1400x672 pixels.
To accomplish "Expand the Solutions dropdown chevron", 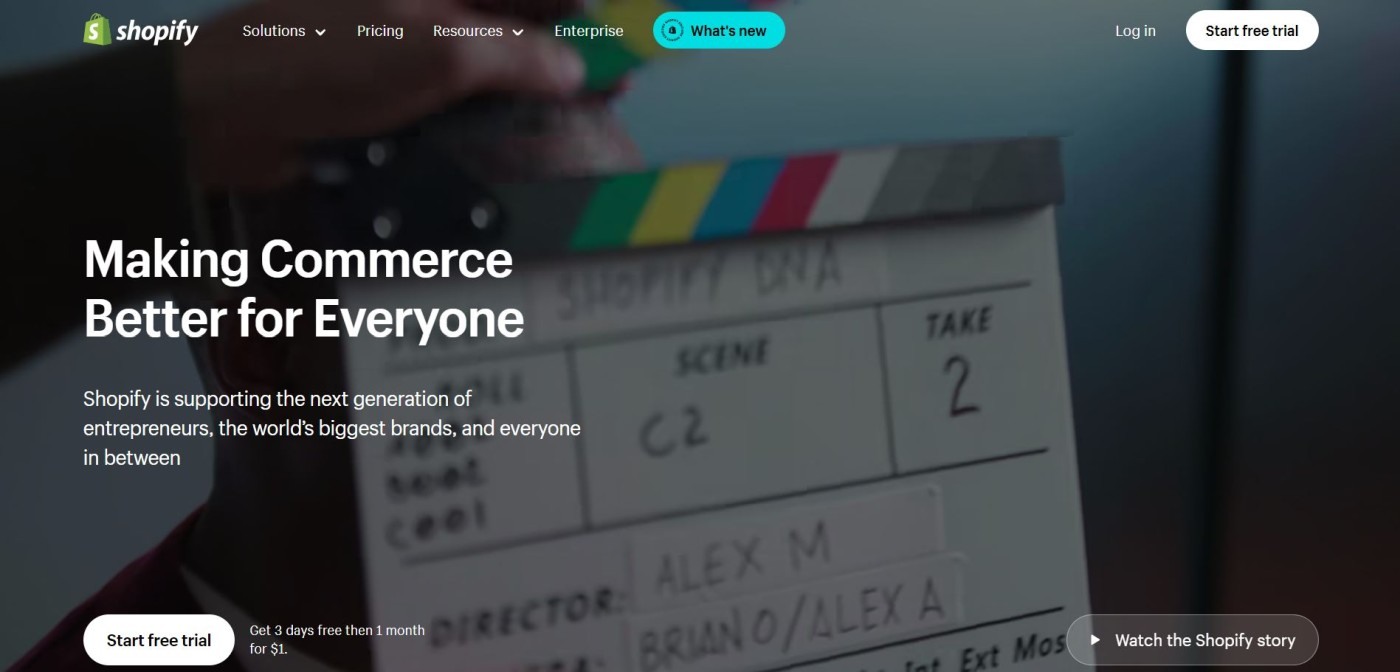I will coord(321,32).
